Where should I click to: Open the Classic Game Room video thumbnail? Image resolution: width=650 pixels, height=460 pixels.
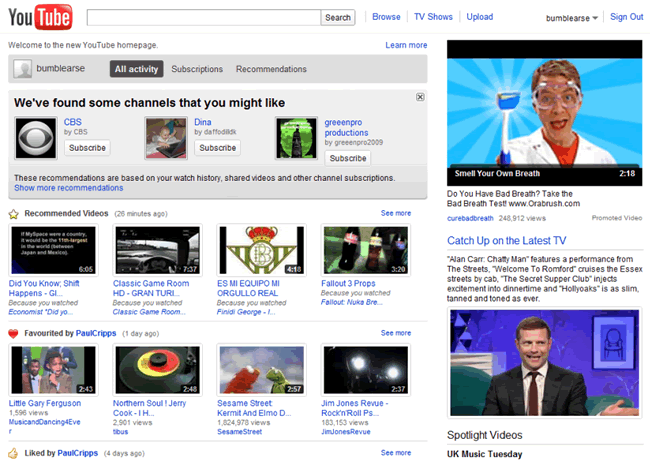click(158, 250)
